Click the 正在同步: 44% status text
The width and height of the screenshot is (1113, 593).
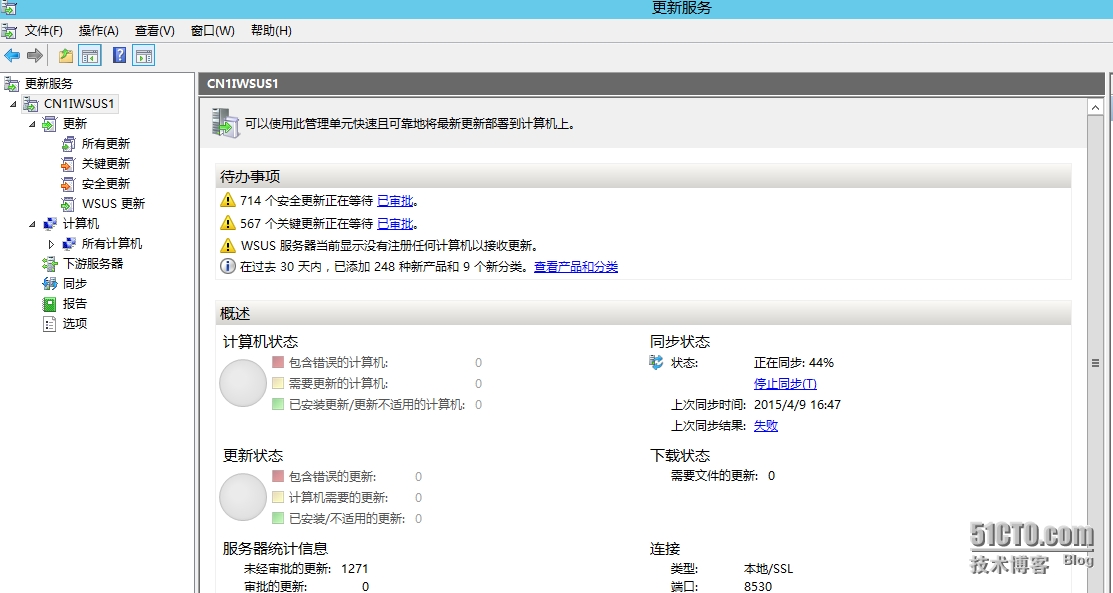[794, 362]
